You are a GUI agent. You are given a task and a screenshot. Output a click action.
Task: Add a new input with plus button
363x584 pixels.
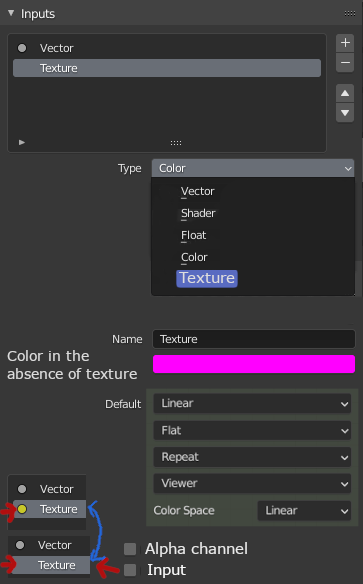345,43
